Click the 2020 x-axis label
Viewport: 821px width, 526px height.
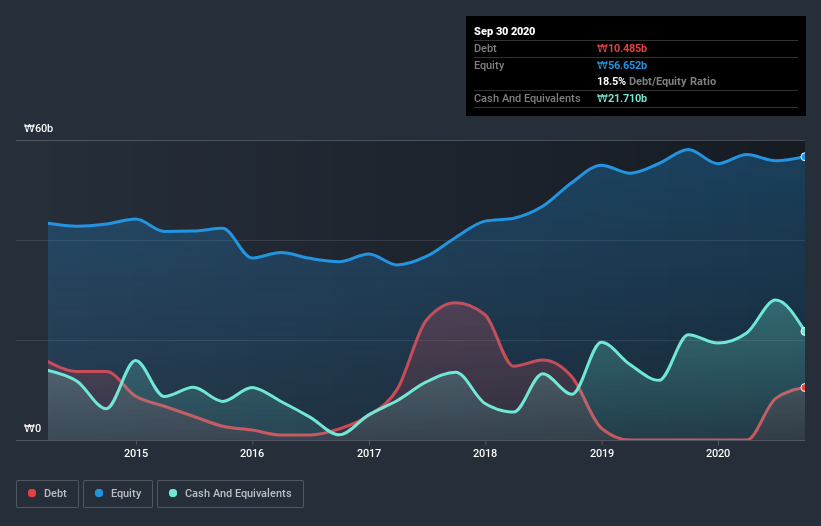[x=718, y=453]
